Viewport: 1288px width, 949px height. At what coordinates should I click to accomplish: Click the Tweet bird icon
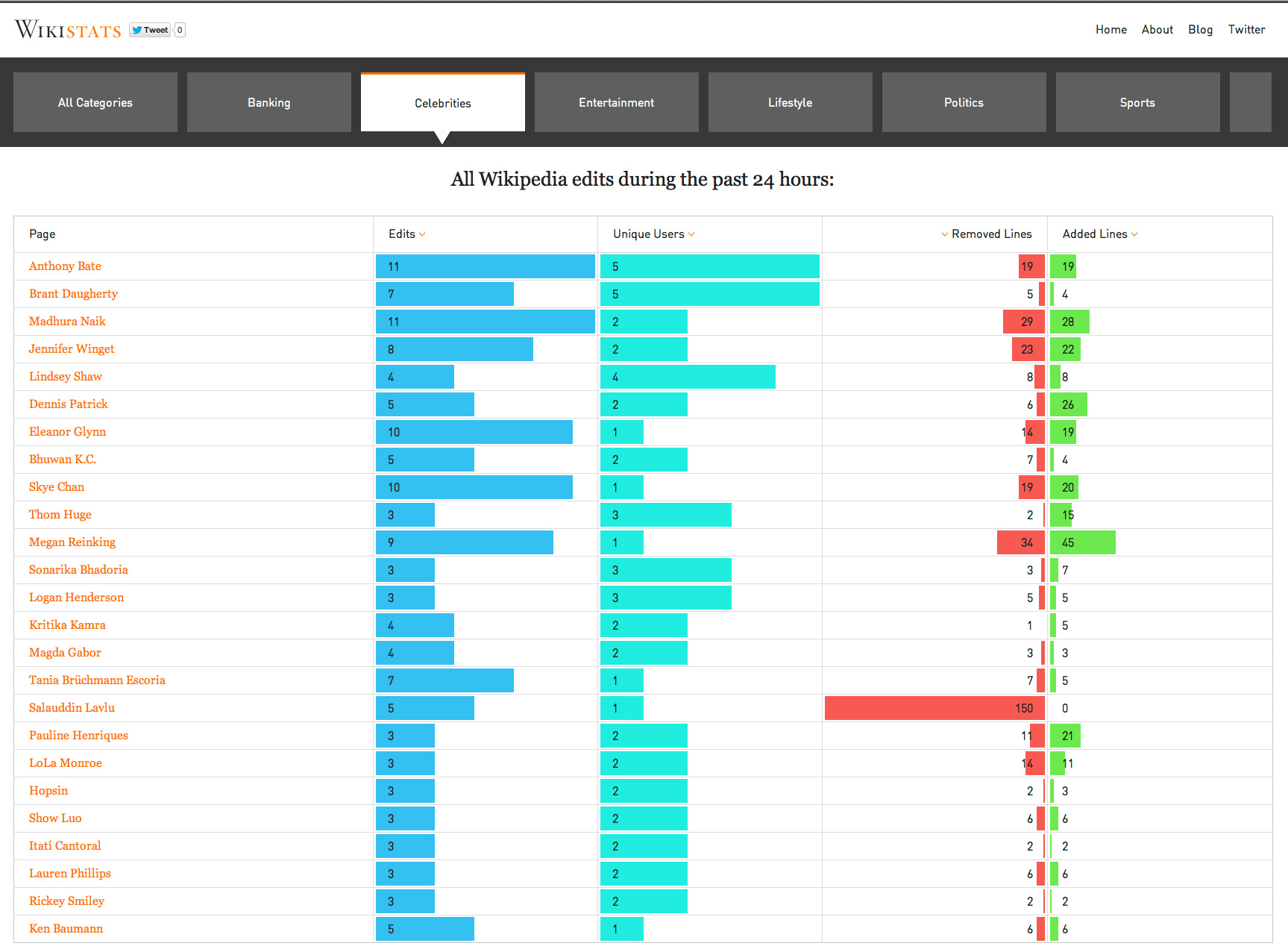(x=138, y=30)
